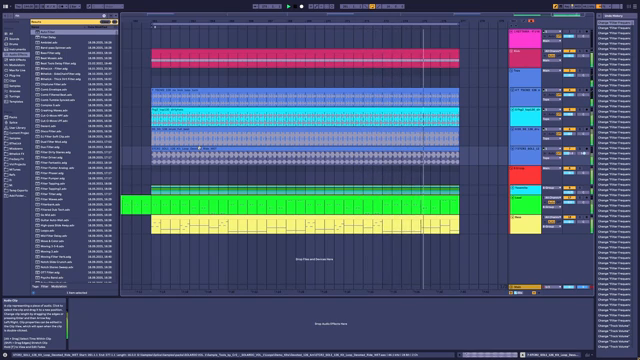Image resolution: width=640 pixels, height=360 pixels.
Task: Toggle the cyan track's activator button
Action: pos(569,110)
